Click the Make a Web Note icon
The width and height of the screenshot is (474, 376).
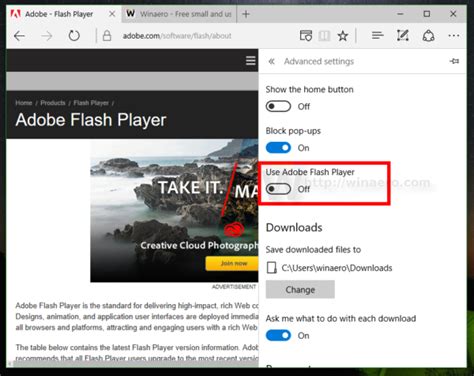click(x=403, y=35)
